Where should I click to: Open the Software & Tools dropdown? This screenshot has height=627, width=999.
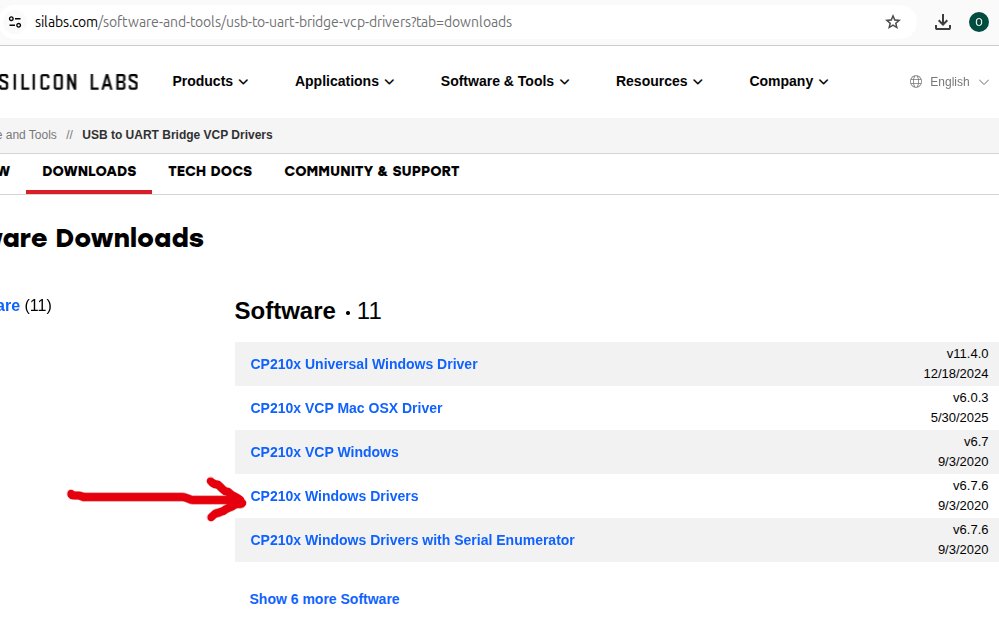504,81
